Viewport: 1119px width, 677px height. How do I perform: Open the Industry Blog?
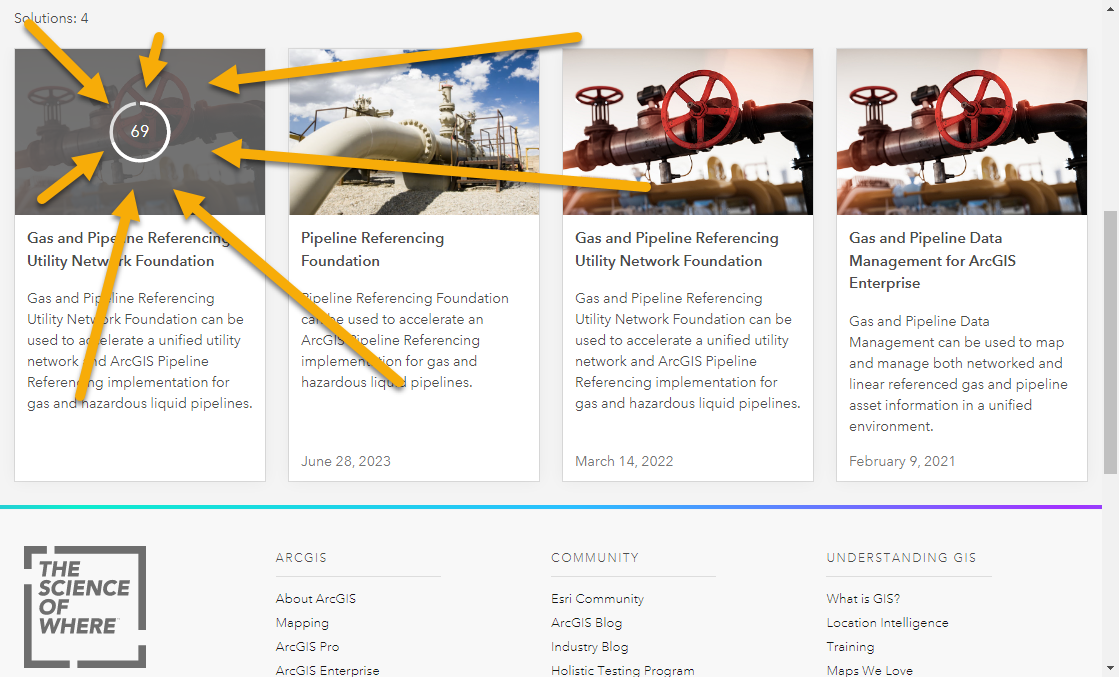point(587,646)
